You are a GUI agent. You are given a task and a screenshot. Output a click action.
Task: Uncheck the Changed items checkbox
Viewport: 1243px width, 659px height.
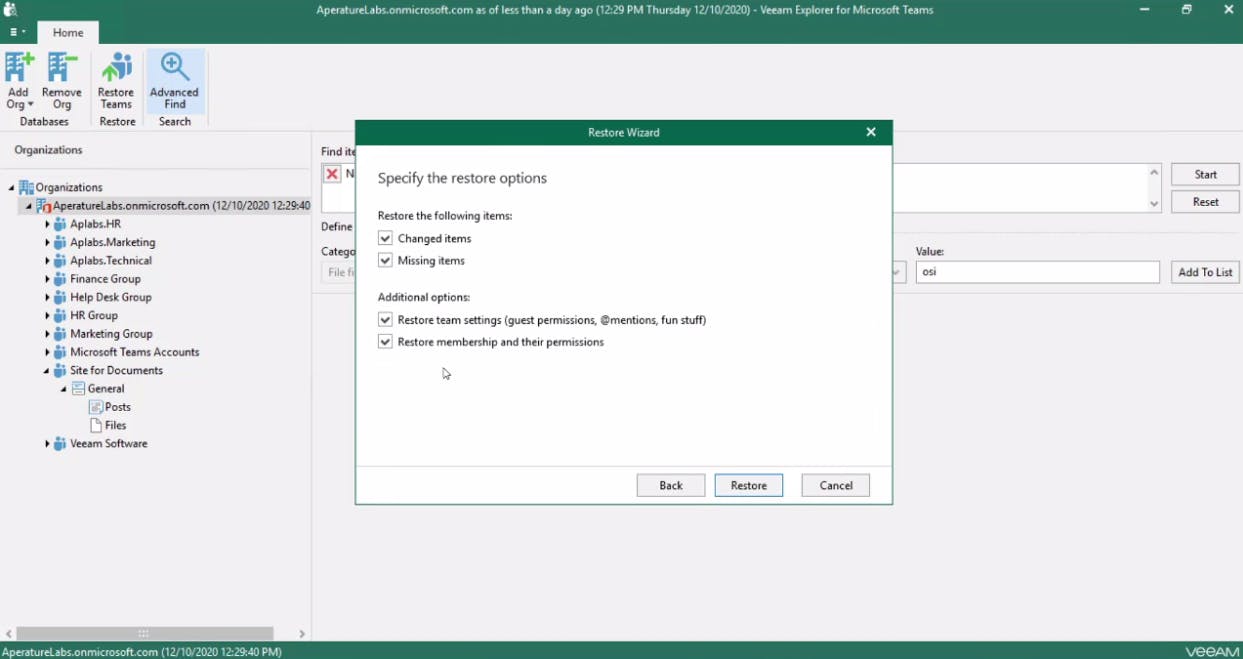pyautogui.click(x=385, y=239)
